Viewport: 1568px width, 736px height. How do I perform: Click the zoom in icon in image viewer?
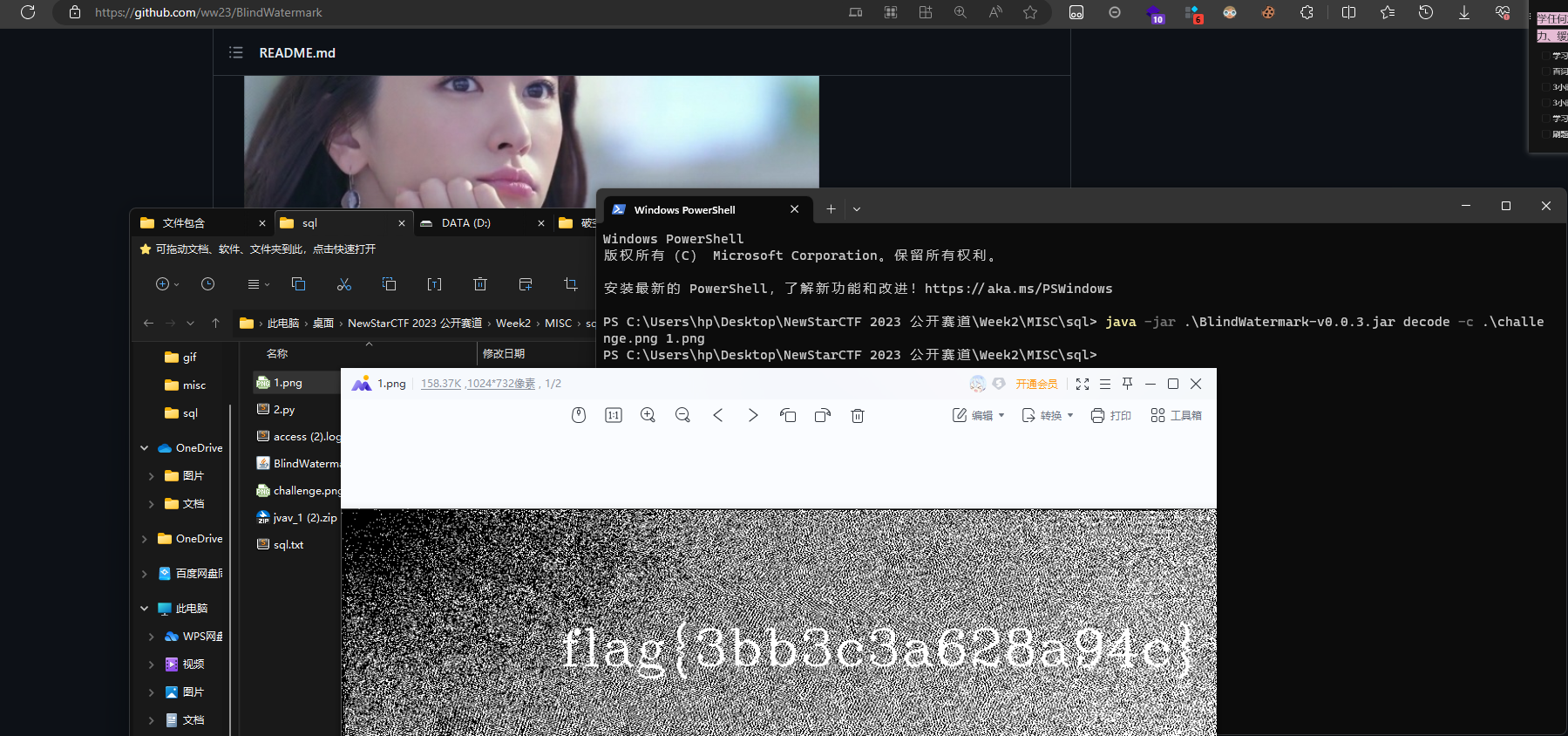coord(648,415)
